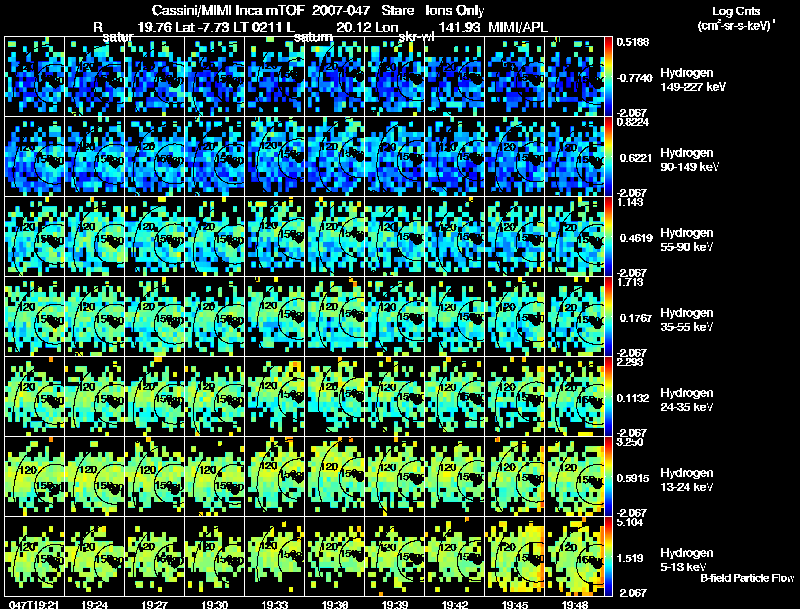This screenshot has height=609, width=800.
Task: Click the color bar for Hydrogen 13-24 keV
Action: [608, 477]
